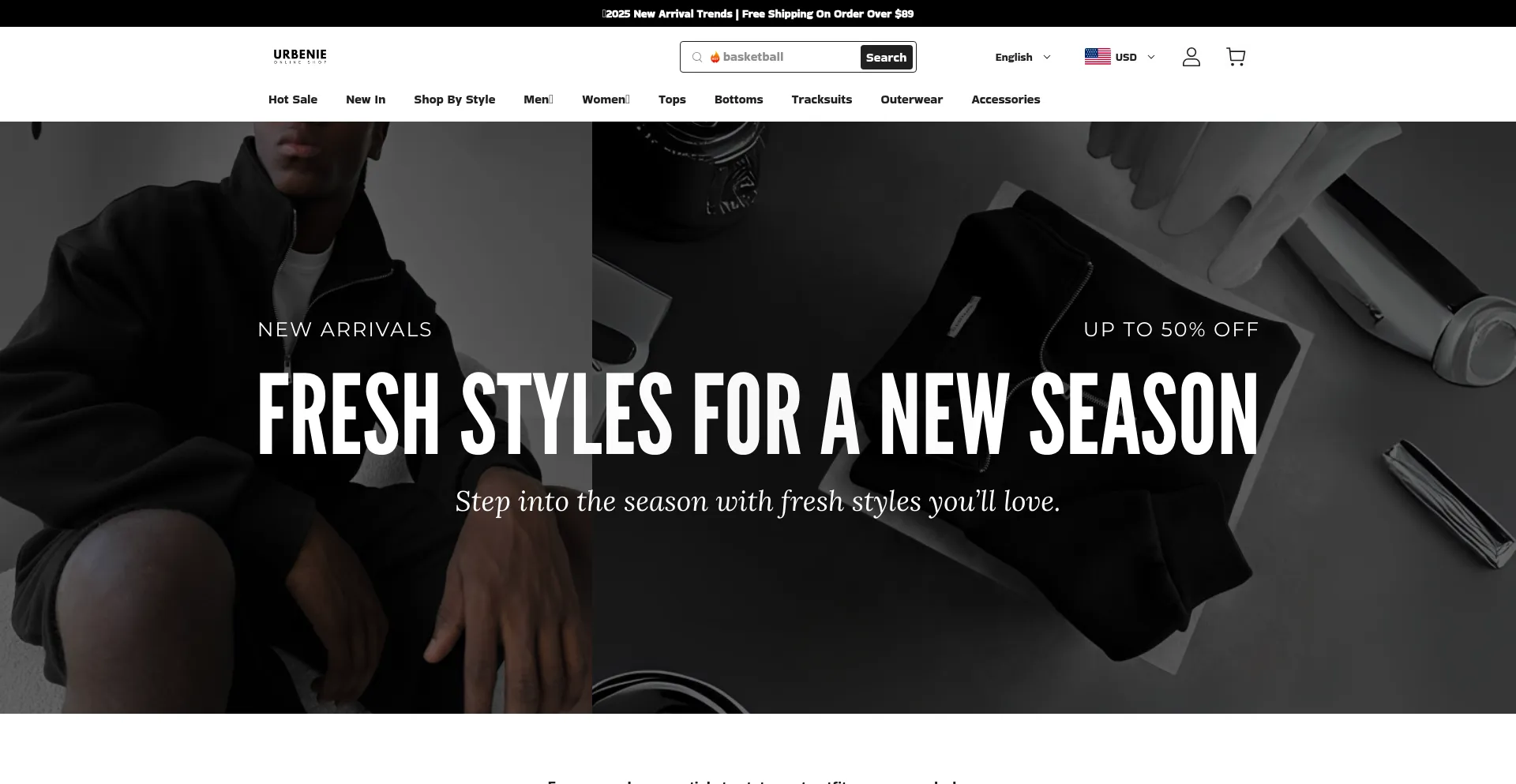Open the shopping cart icon

1236,57
